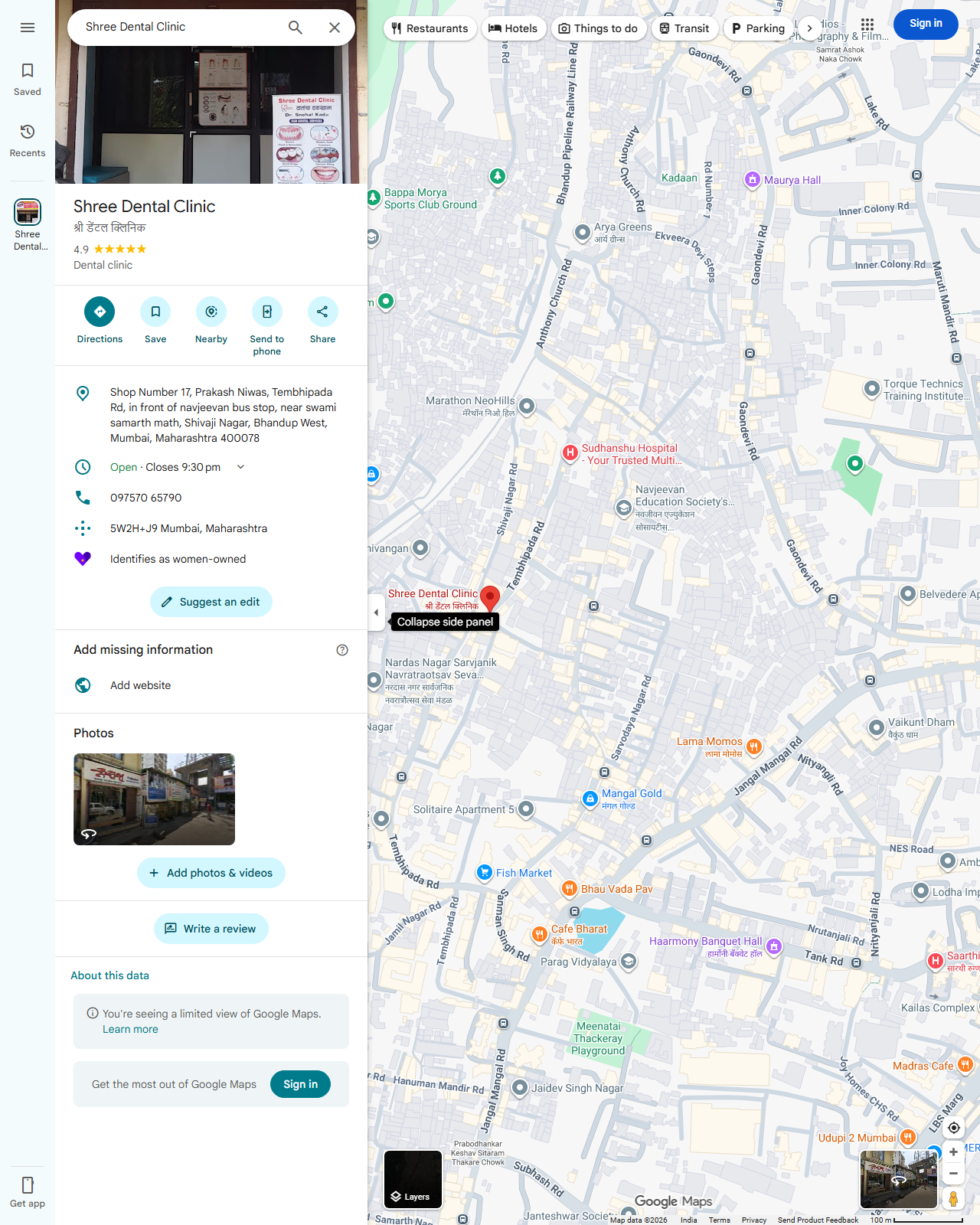Click Identifies as women-owned row

pyautogui.click(x=211, y=559)
